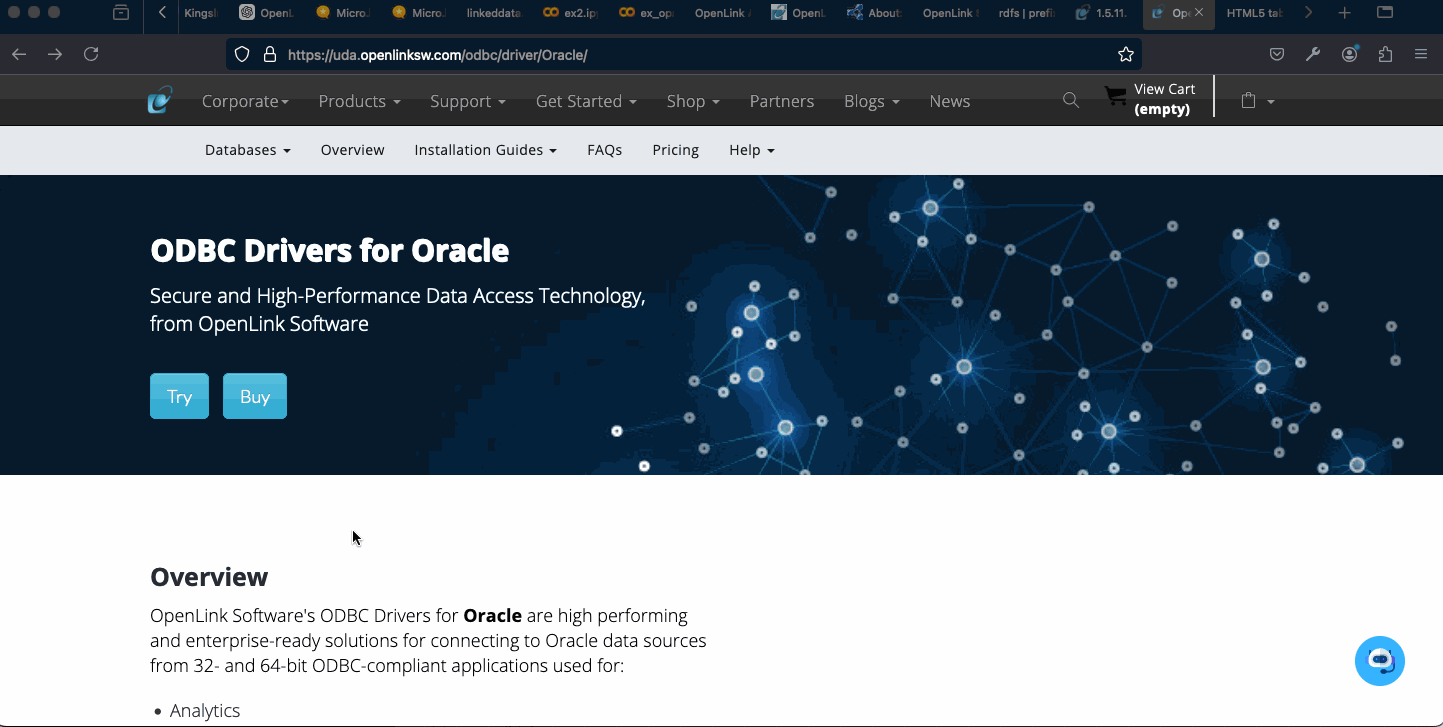Viewport: 1443px width, 727px height.
Task: Click the Overview section heading
Action: [x=209, y=577]
